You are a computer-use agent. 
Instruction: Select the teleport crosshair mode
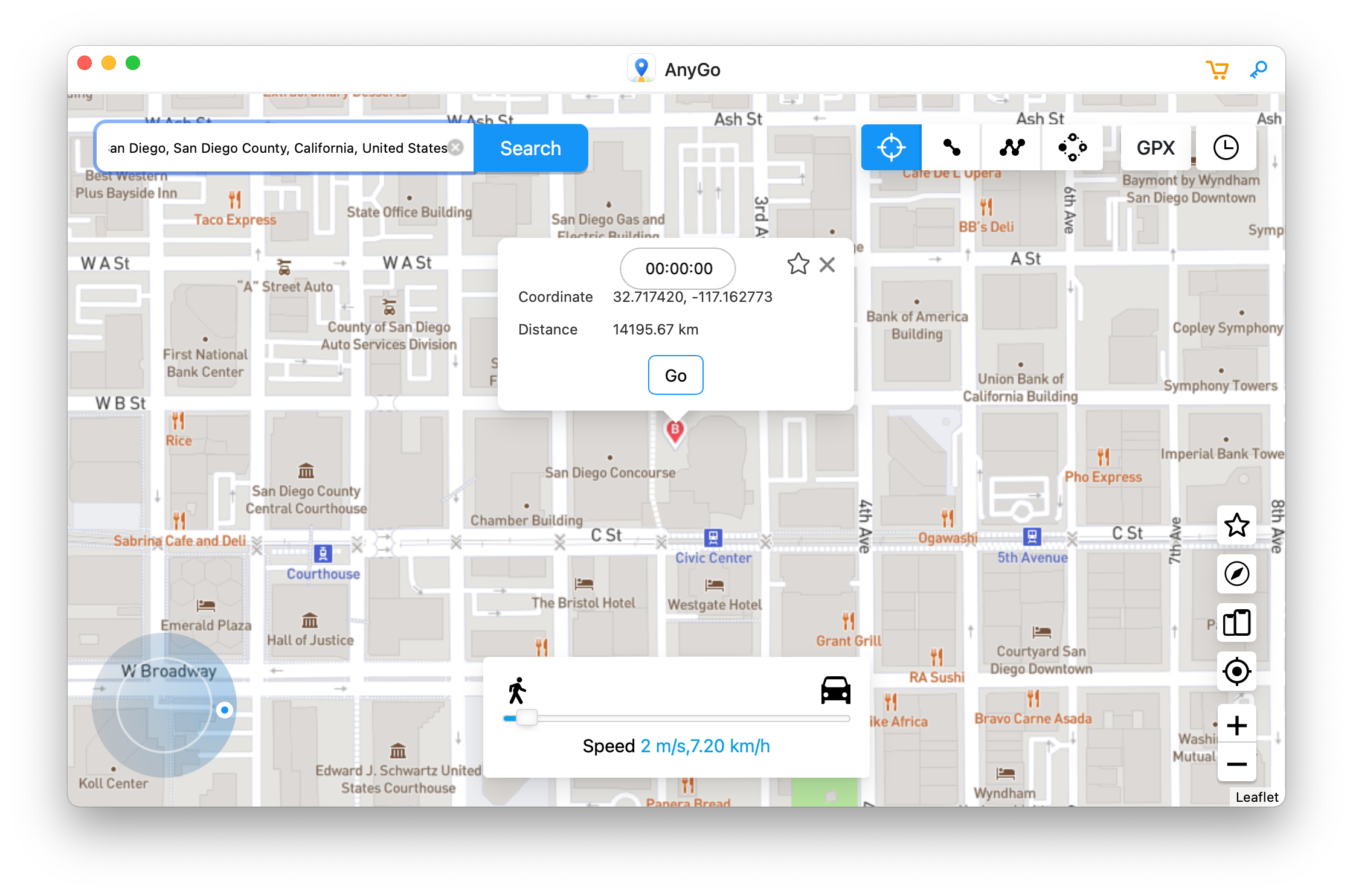[x=891, y=147]
